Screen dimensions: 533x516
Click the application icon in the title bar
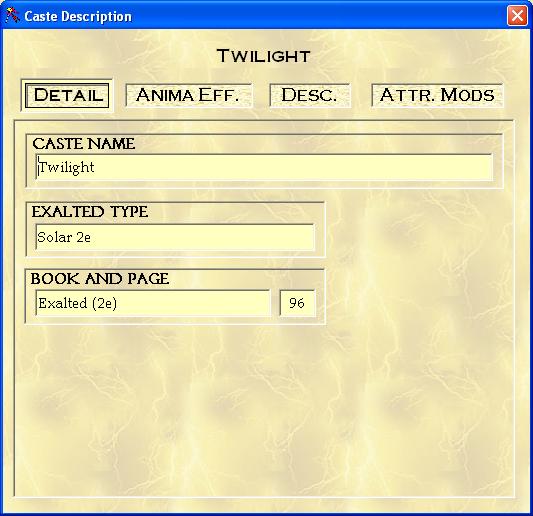point(13,16)
